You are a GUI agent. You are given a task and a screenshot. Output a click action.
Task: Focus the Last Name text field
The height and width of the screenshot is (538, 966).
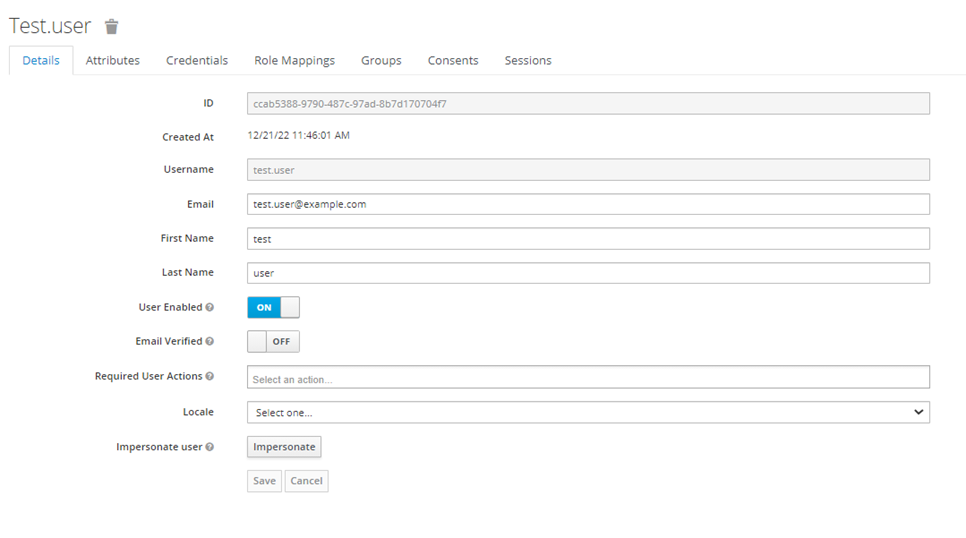pos(588,273)
